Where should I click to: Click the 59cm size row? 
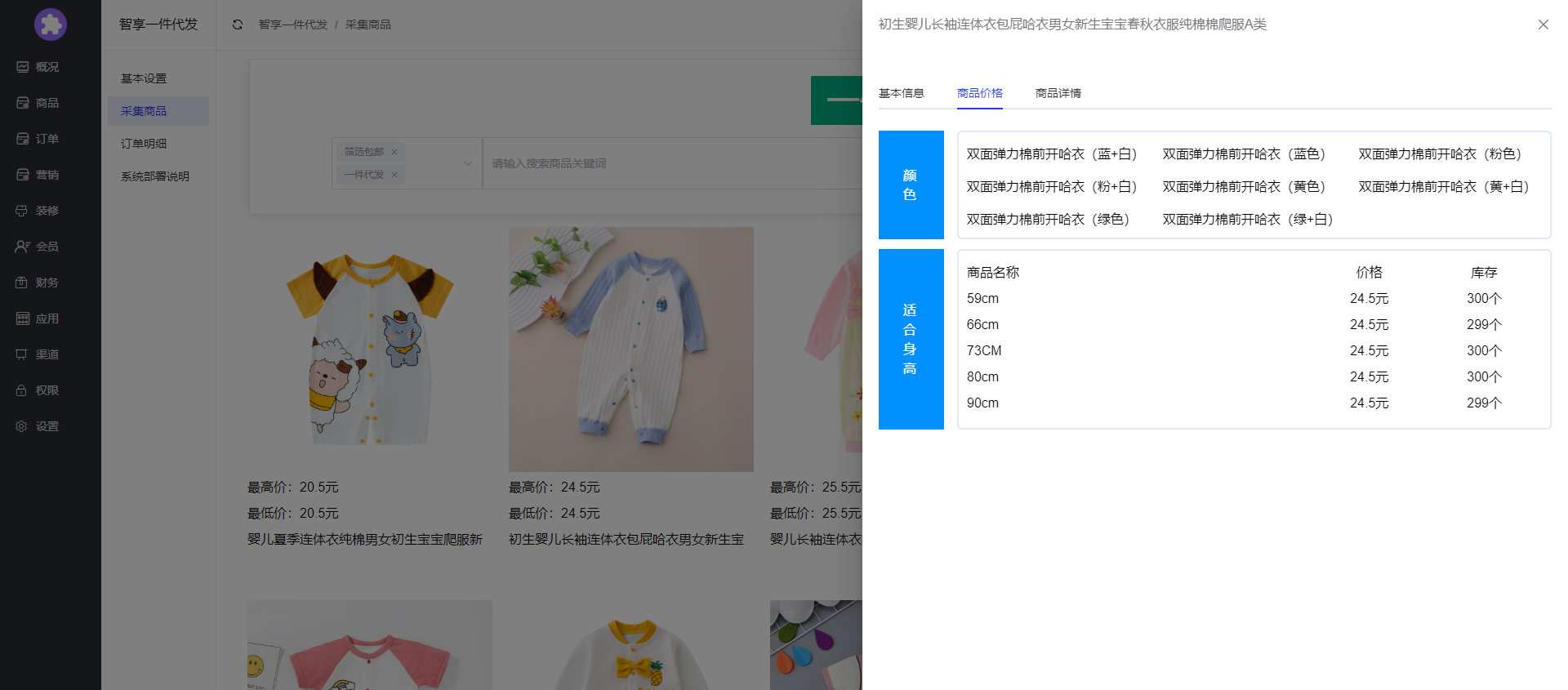1254,299
